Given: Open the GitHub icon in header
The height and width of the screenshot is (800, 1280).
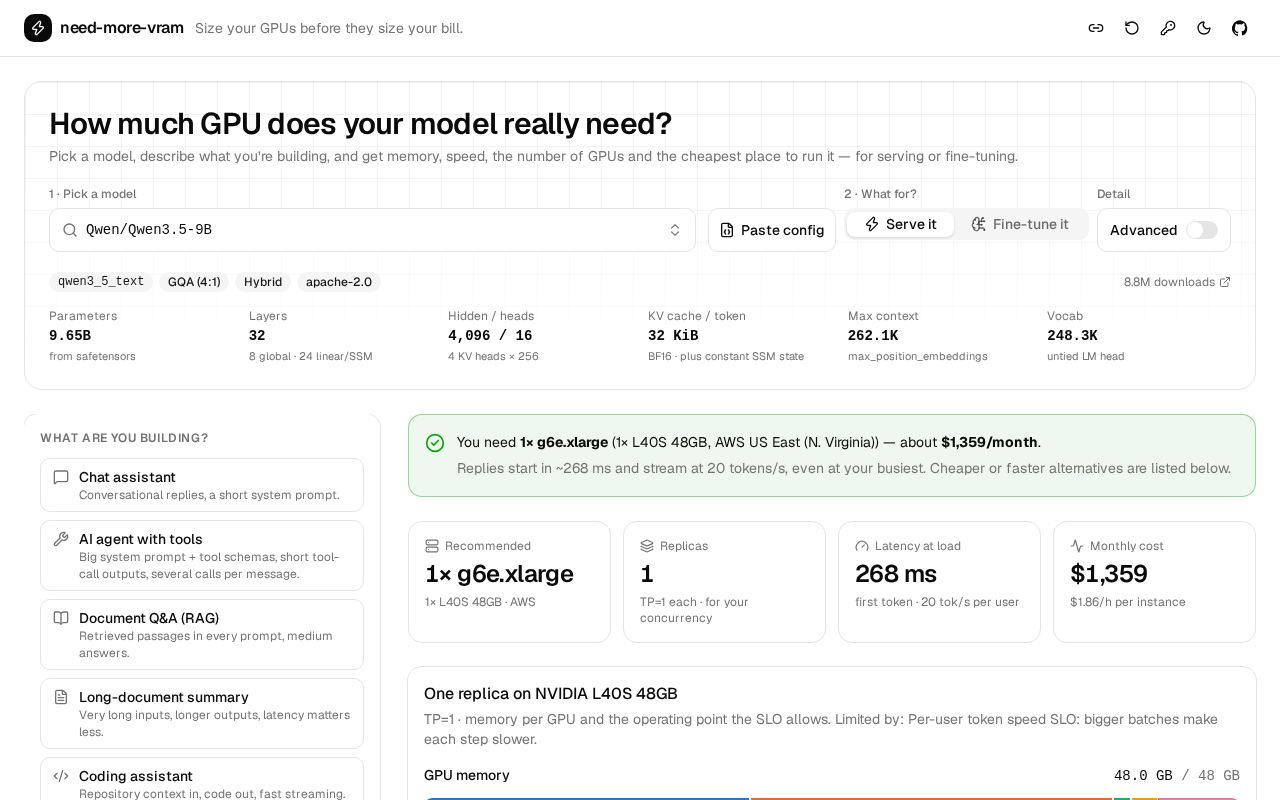Looking at the screenshot, I should (1240, 28).
